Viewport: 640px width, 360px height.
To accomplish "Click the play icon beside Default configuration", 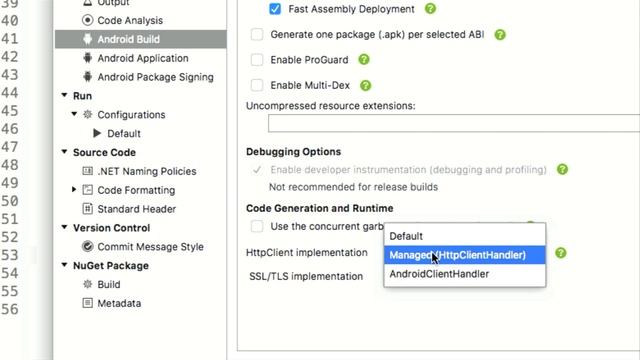I will [97, 133].
